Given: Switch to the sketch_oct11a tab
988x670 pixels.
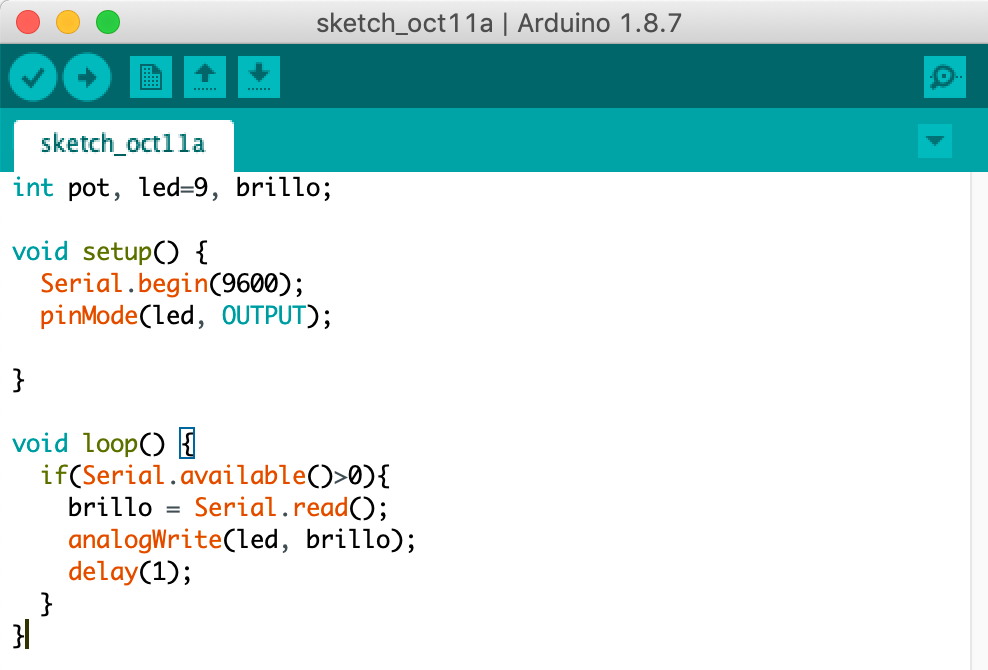Looking at the screenshot, I should [x=122, y=144].
